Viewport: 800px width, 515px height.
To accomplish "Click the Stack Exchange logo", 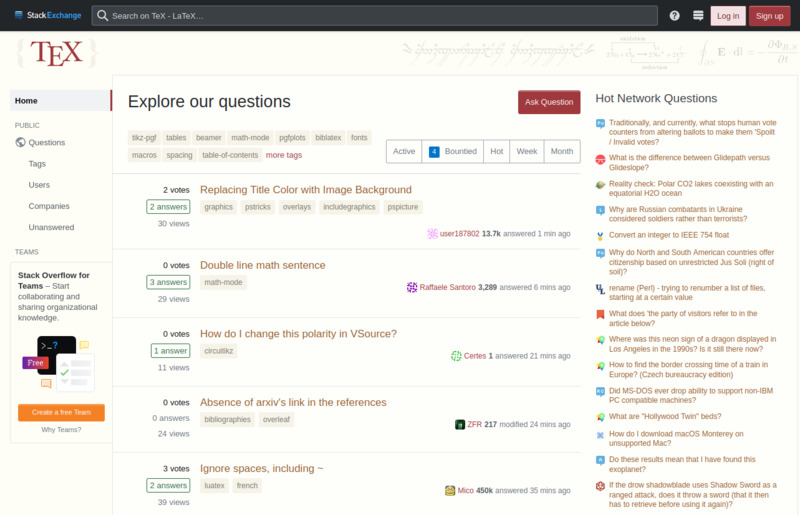I will [46, 15].
